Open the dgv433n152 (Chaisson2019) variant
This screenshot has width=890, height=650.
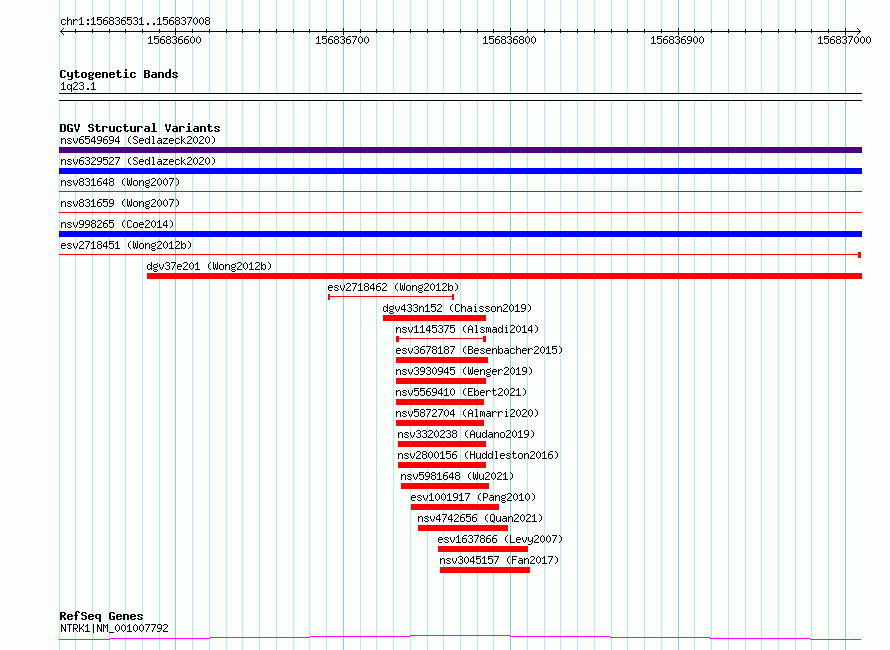click(457, 308)
